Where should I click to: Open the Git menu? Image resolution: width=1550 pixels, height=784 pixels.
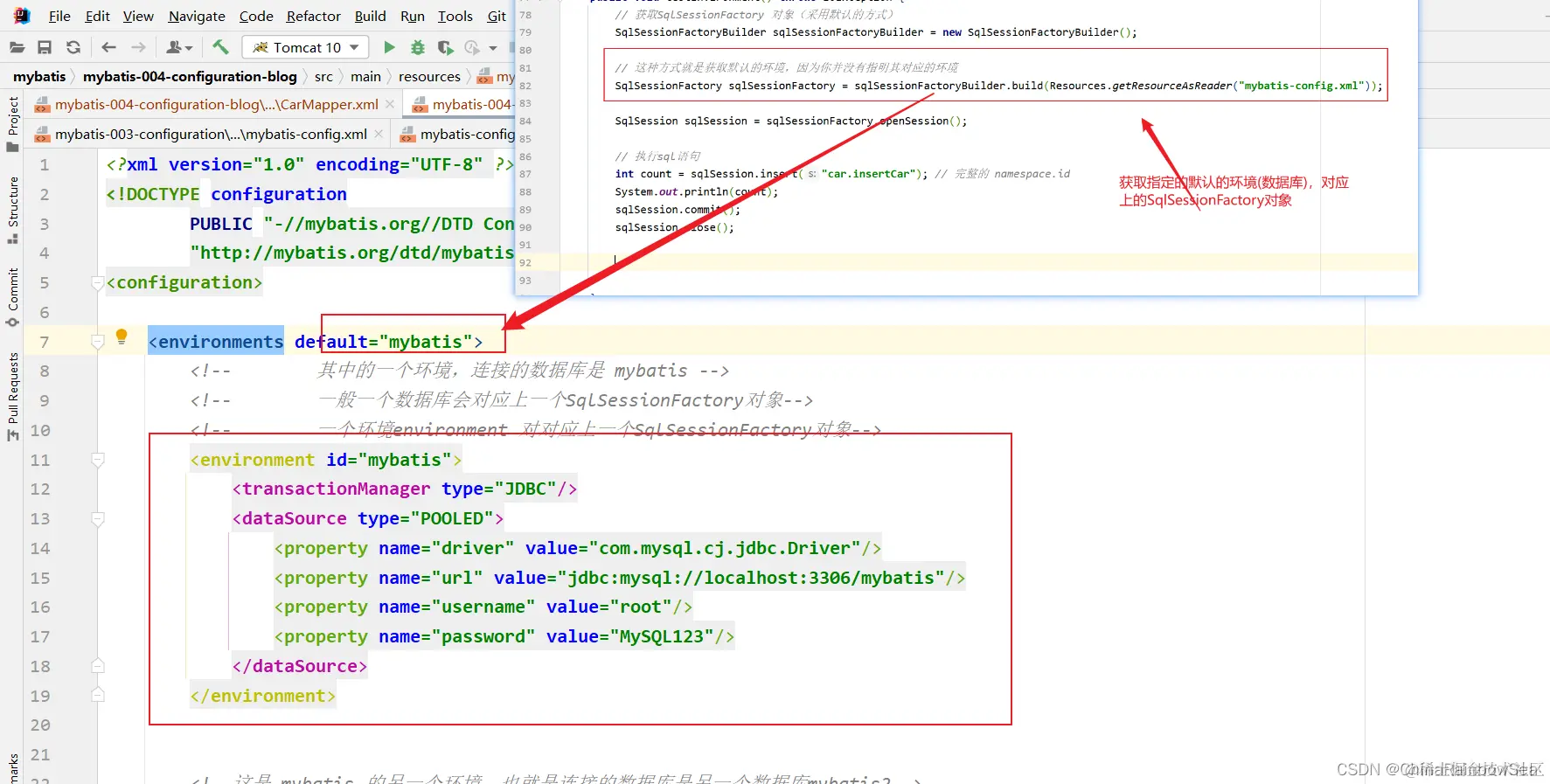click(497, 16)
